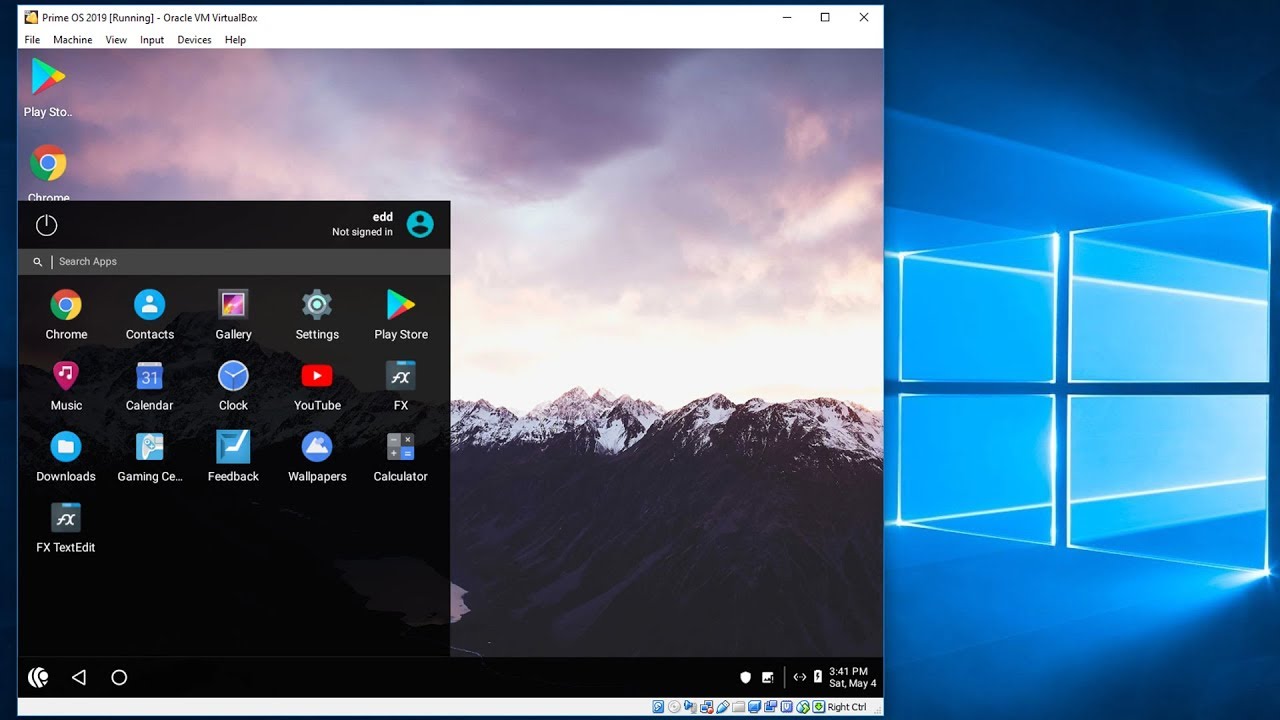Open the Gaming Center app
This screenshot has width=1280, height=720.
pyautogui.click(x=150, y=456)
